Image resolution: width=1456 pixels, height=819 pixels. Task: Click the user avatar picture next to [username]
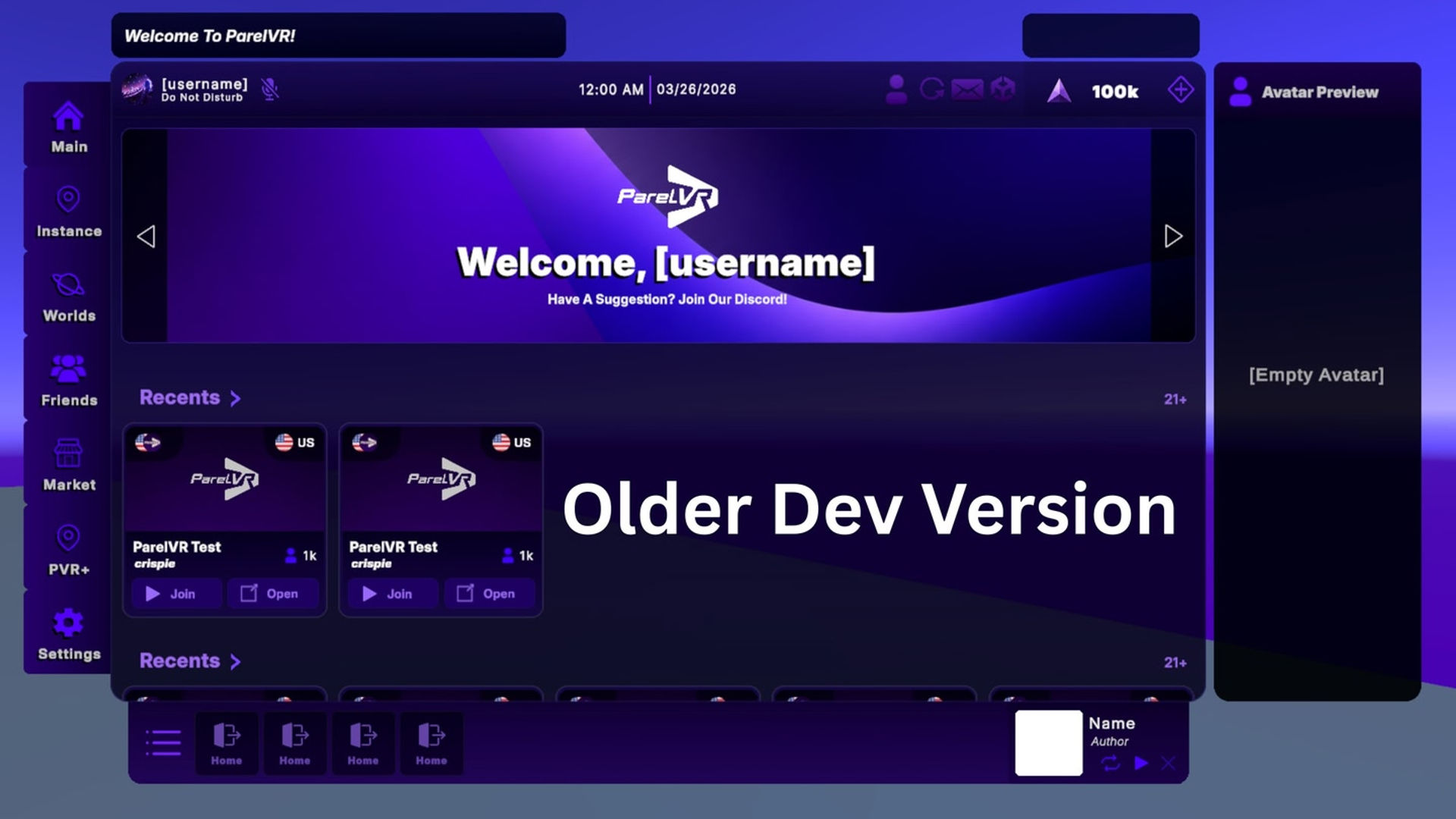click(x=137, y=89)
